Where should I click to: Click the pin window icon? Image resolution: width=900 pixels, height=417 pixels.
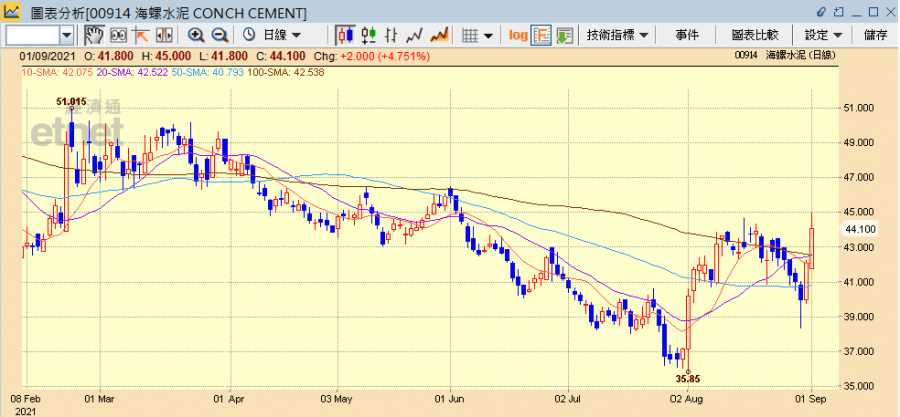point(821,11)
